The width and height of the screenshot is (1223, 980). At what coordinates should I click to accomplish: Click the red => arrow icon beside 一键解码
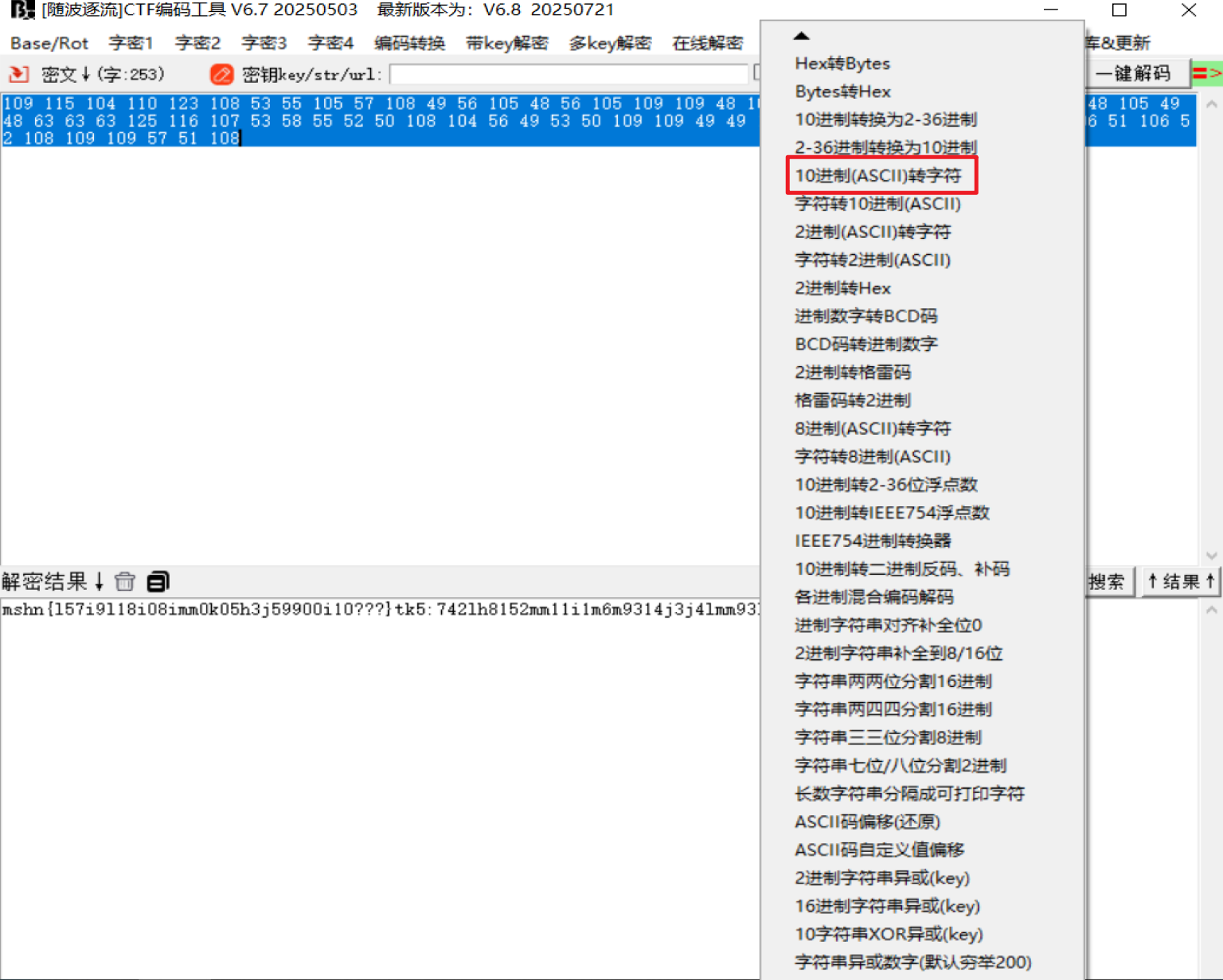[x=1207, y=74]
